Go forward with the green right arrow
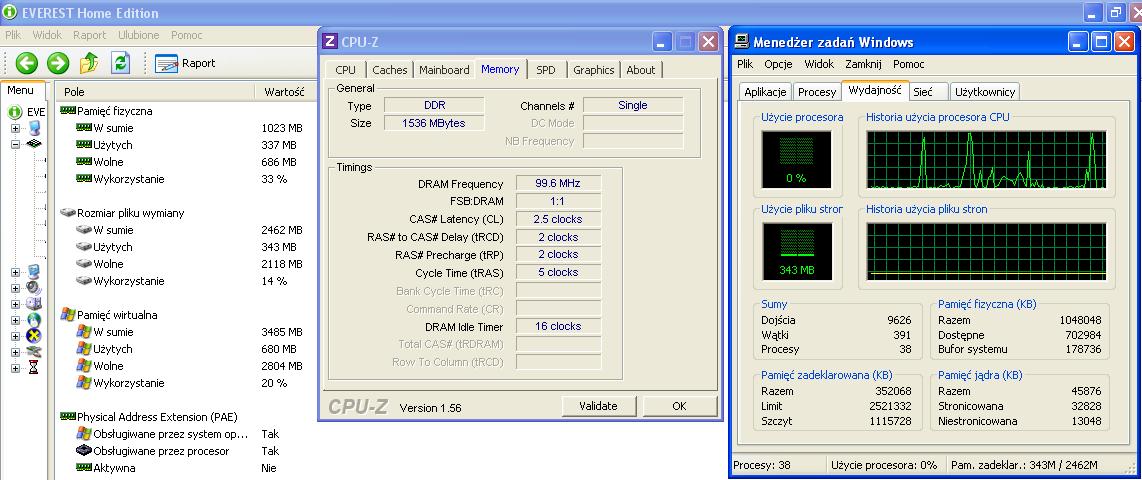Viewport: 1142px width, 480px height. [x=58, y=63]
